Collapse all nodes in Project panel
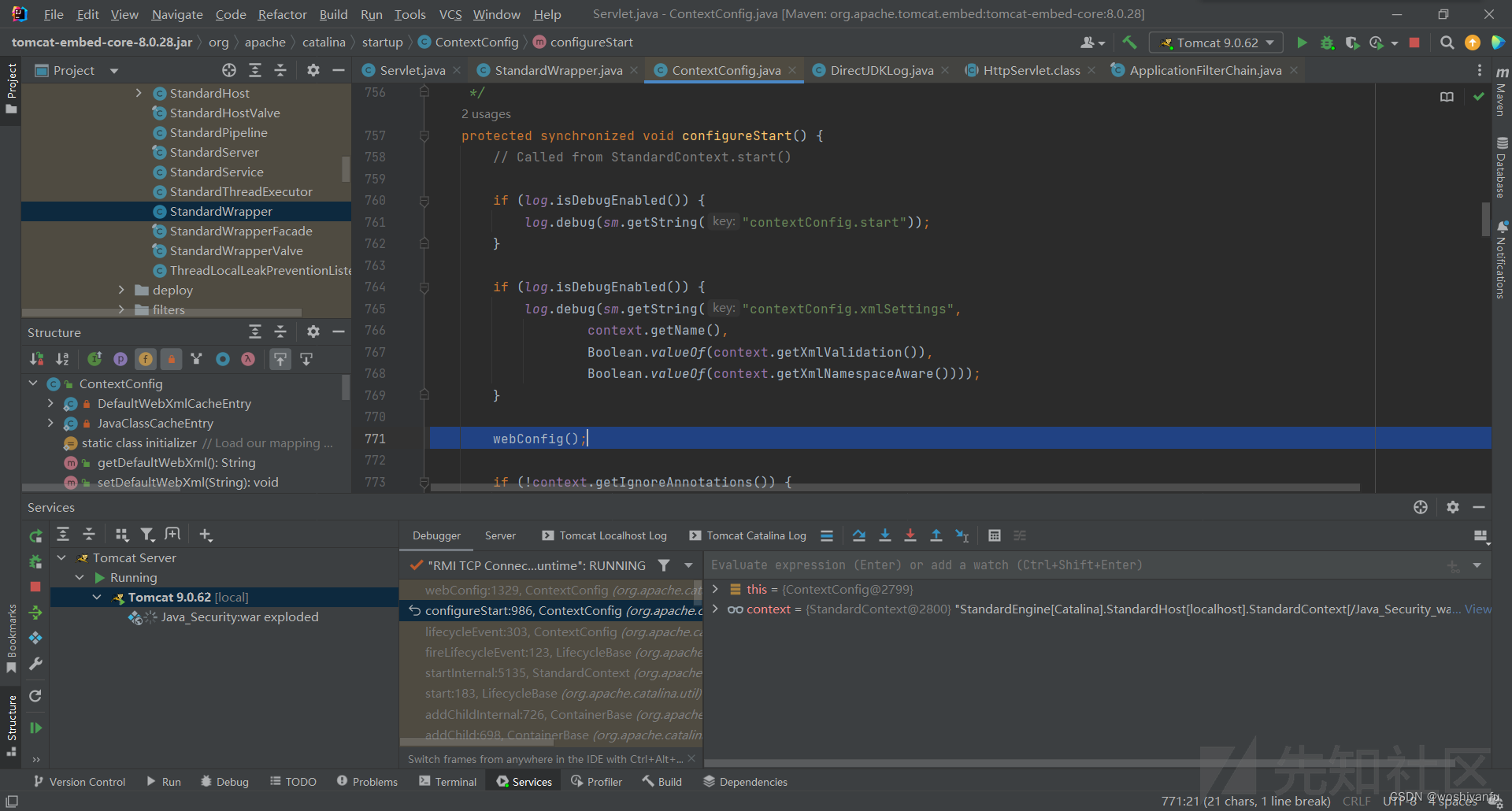1512x811 pixels. [x=280, y=70]
